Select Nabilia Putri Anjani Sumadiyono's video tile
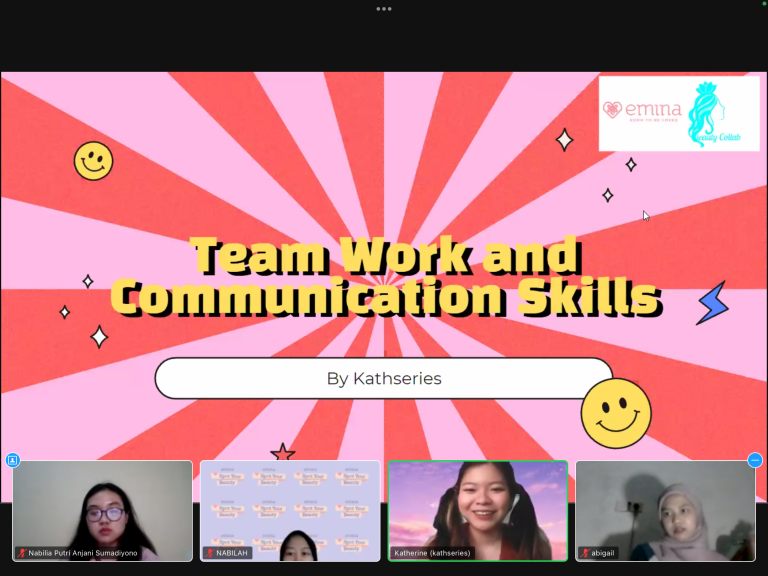 click(x=102, y=511)
